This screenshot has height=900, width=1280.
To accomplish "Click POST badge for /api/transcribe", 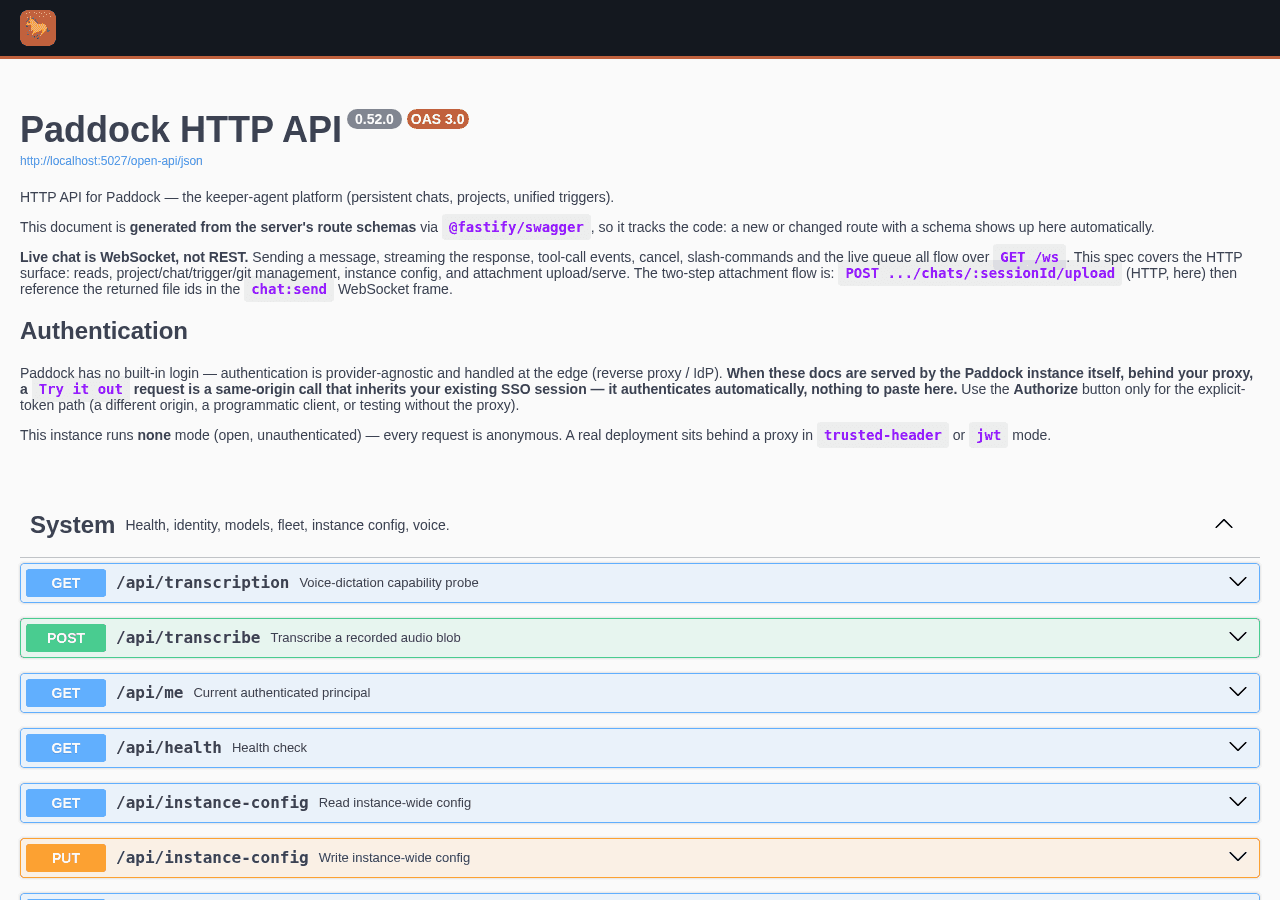I will pyautogui.click(x=66, y=638).
